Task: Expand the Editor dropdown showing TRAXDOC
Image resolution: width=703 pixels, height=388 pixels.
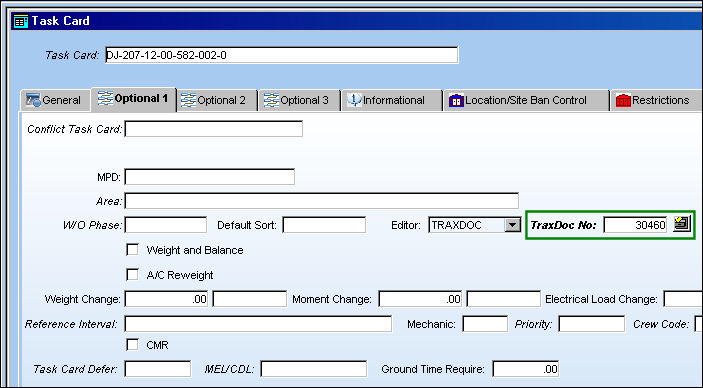Action: 512,225
